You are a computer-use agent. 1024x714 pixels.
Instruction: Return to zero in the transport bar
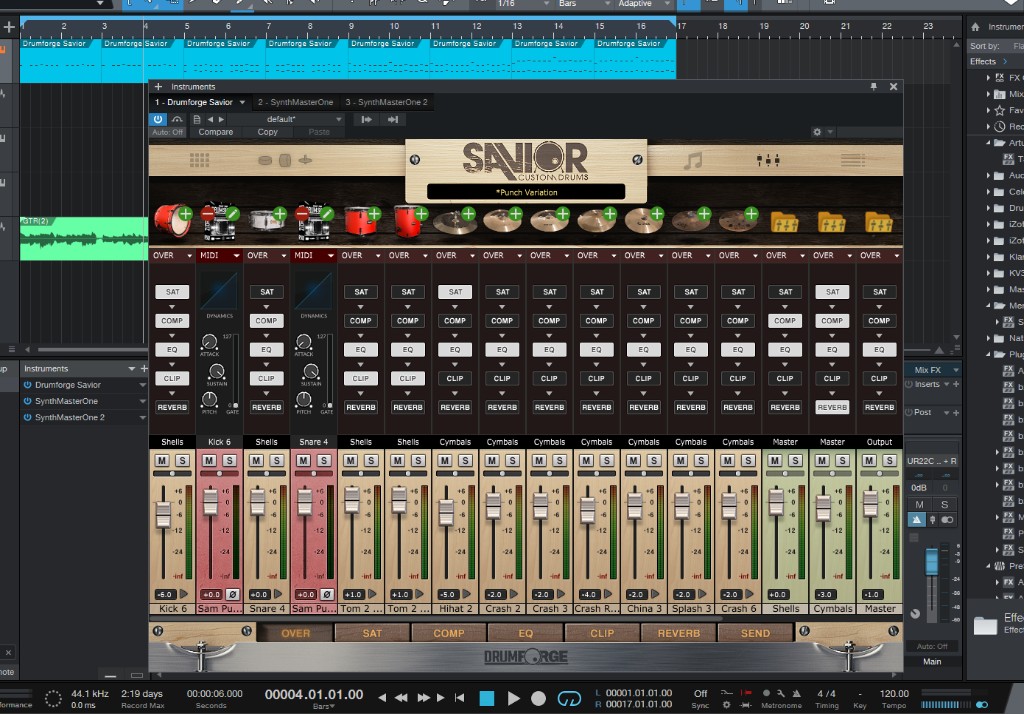click(460, 698)
